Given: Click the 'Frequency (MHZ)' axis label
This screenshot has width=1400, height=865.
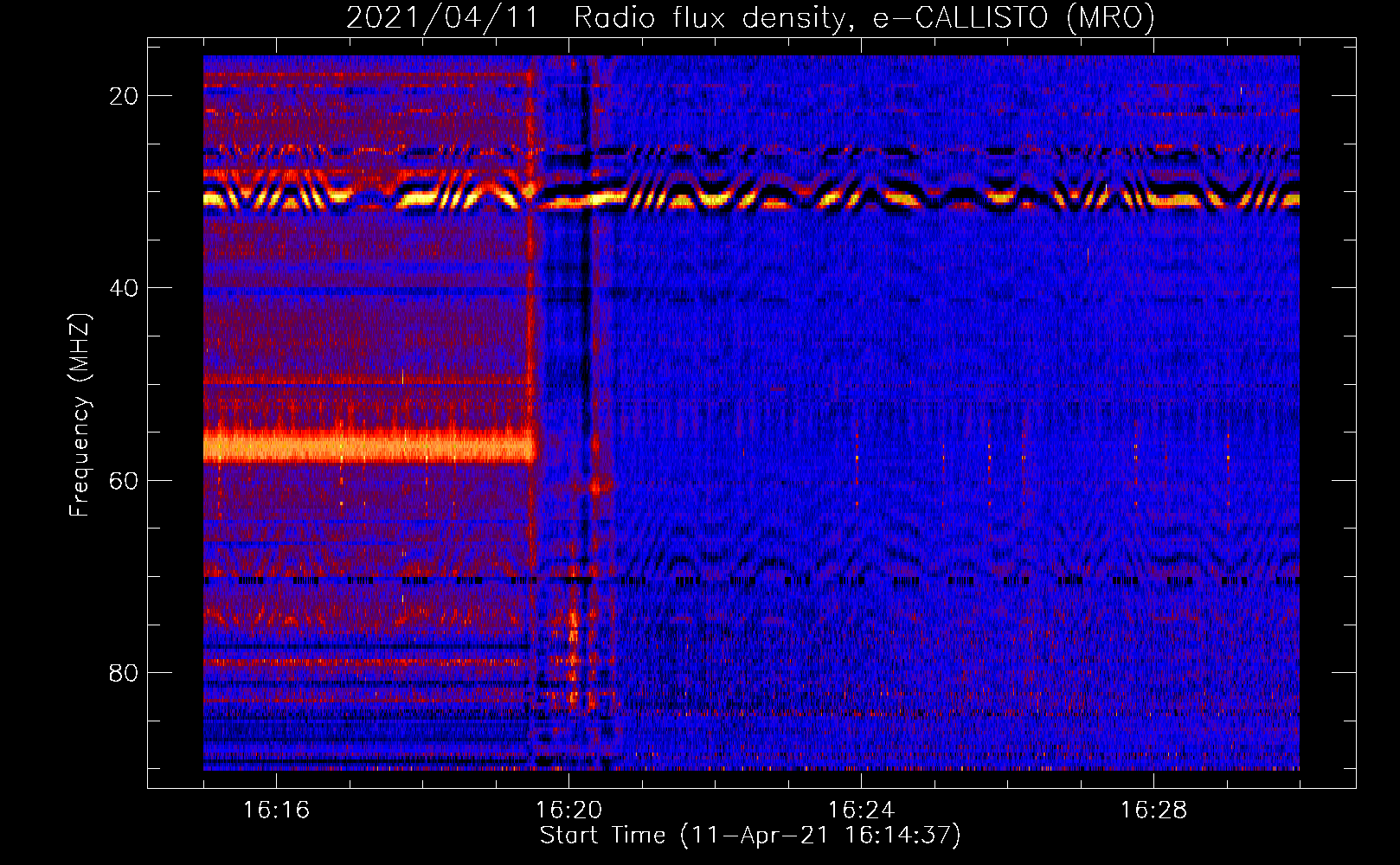Looking at the screenshot, I should pyautogui.click(x=80, y=414).
